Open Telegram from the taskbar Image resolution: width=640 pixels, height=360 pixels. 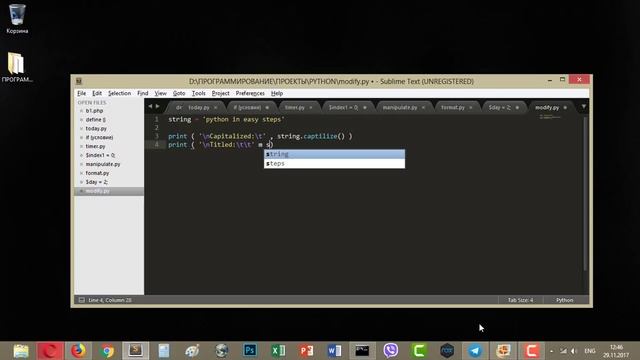click(x=474, y=351)
